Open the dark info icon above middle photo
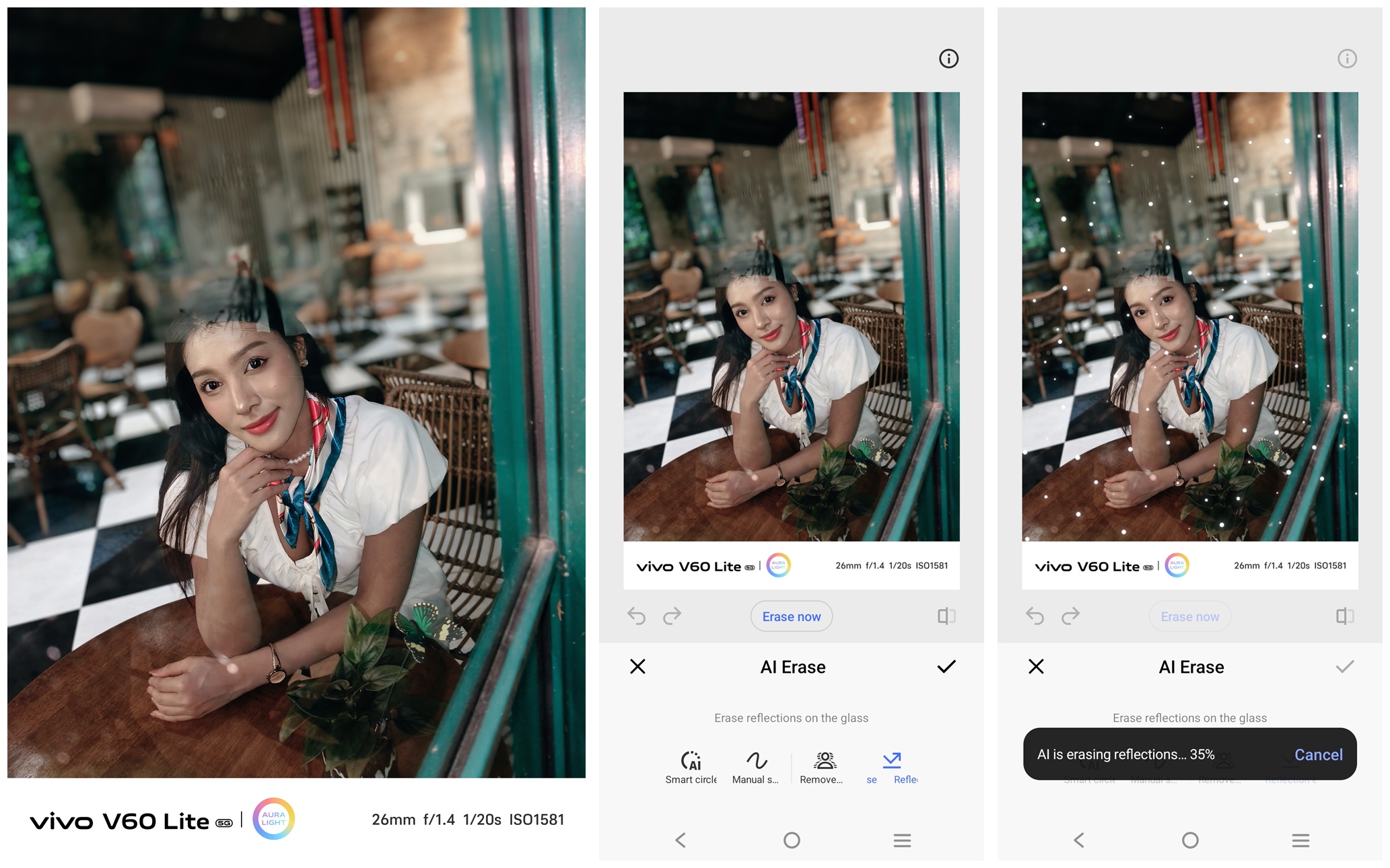This screenshot has width=1390, height=868. (948, 59)
